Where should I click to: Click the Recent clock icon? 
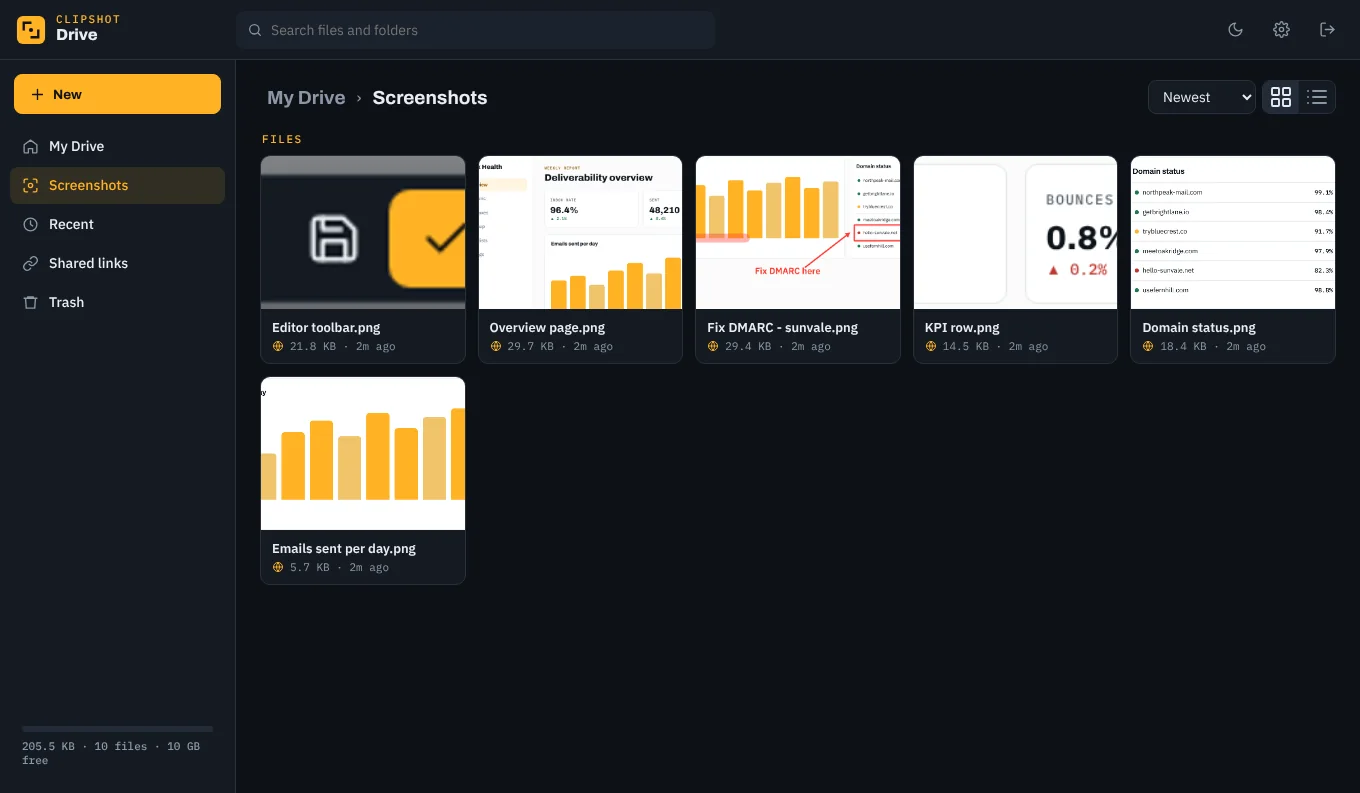31,224
